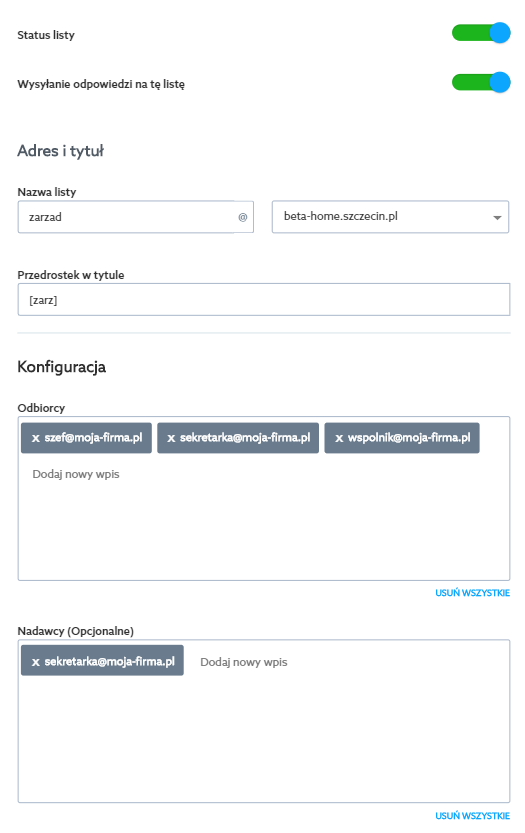This screenshot has width=525, height=833.
Task: Click Dodaj nowy wpis in Odbiorcy box
Action: (x=76, y=474)
